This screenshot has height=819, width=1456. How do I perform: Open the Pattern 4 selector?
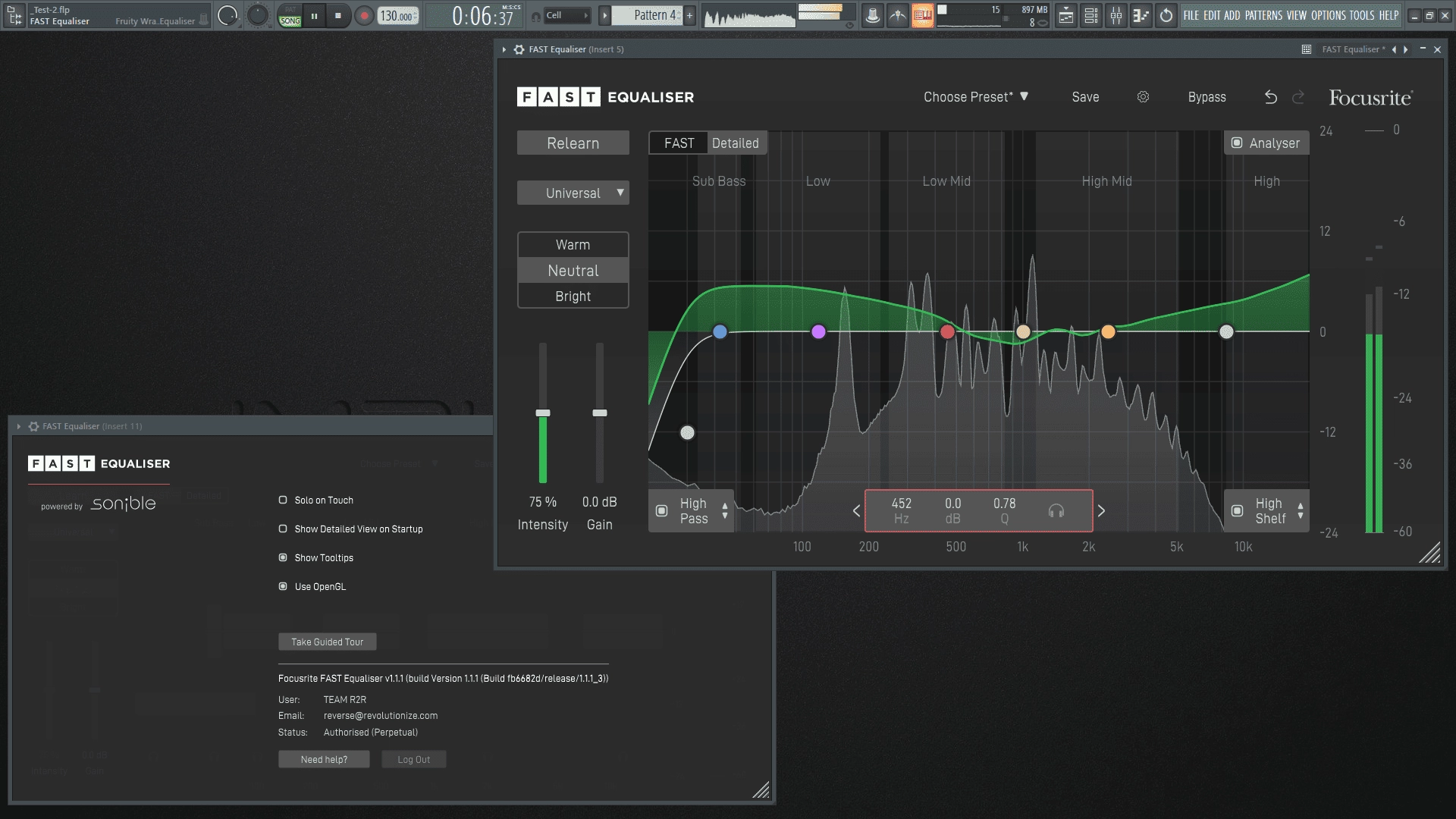coord(647,15)
